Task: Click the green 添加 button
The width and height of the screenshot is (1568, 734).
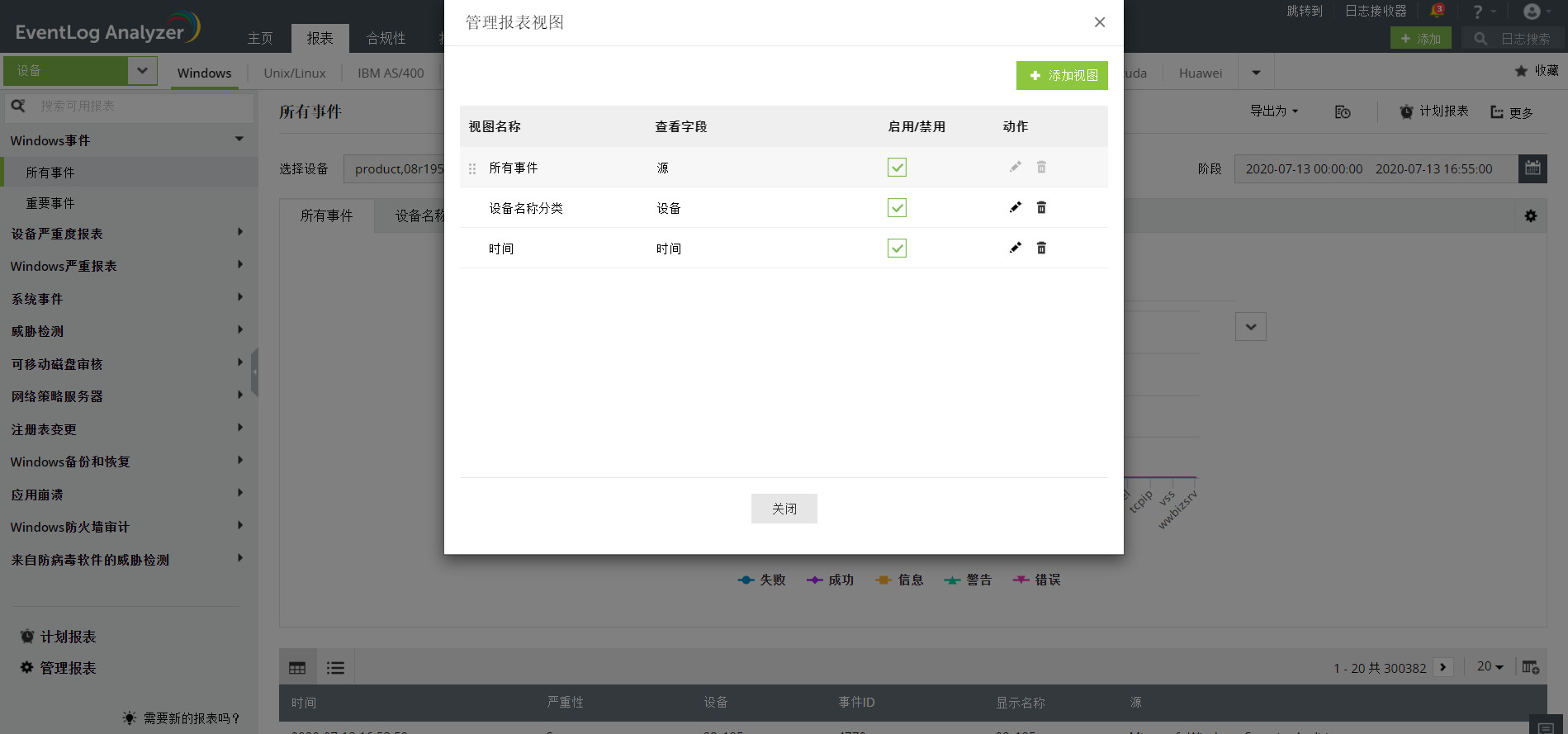Action: pyautogui.click(x=1420, y=39)
